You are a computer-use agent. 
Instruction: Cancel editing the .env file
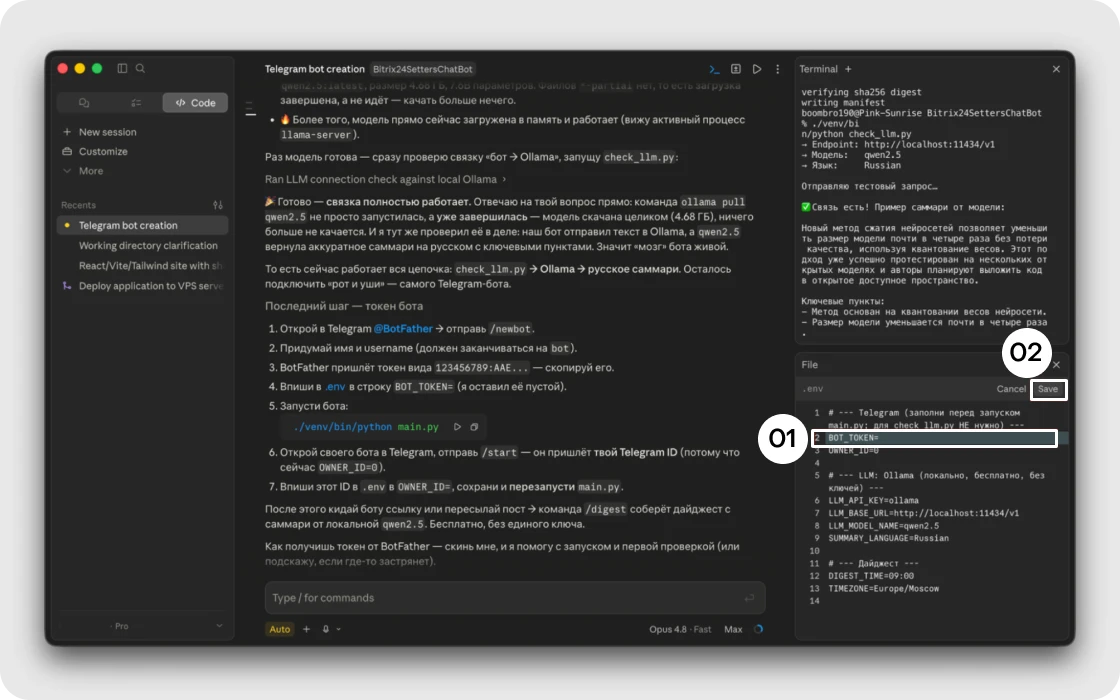click(1011, 389)
